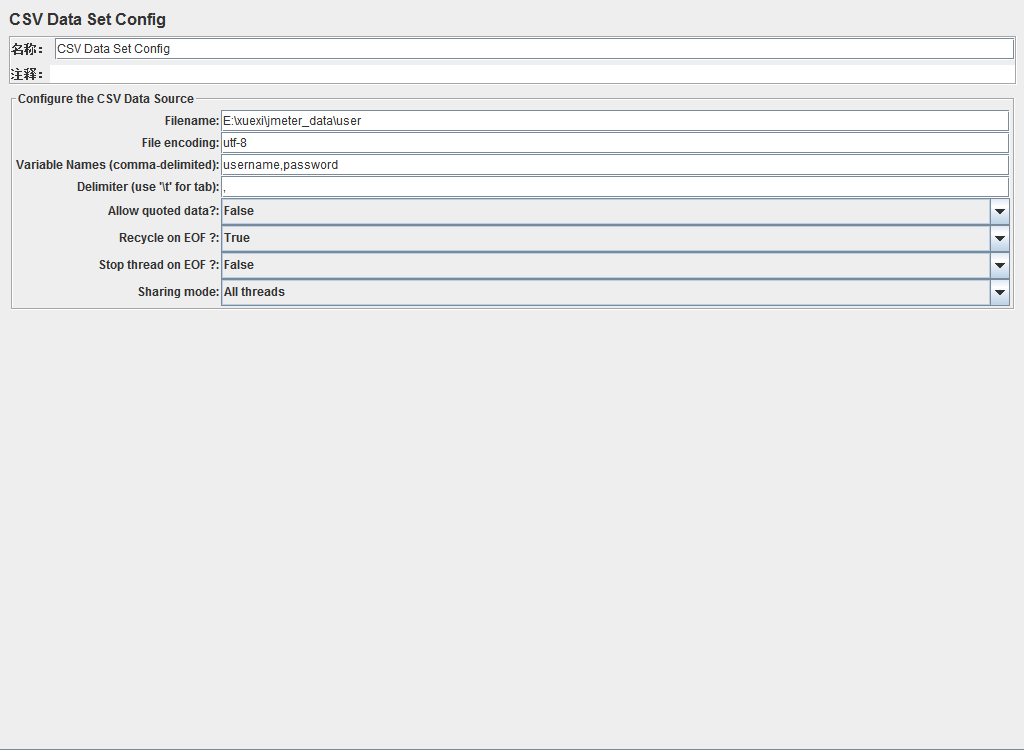
Task: Click the name field containing CSV Data Set Config
Action: tap(534, 49)
